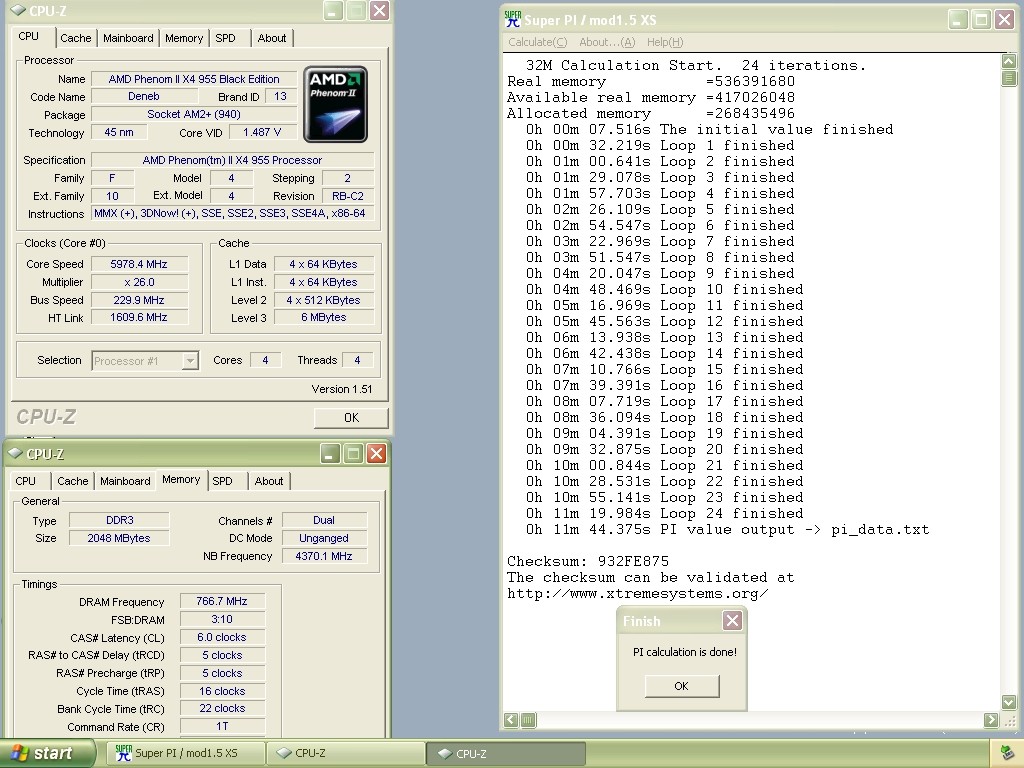Click the Super PI title bar icon

513,20
